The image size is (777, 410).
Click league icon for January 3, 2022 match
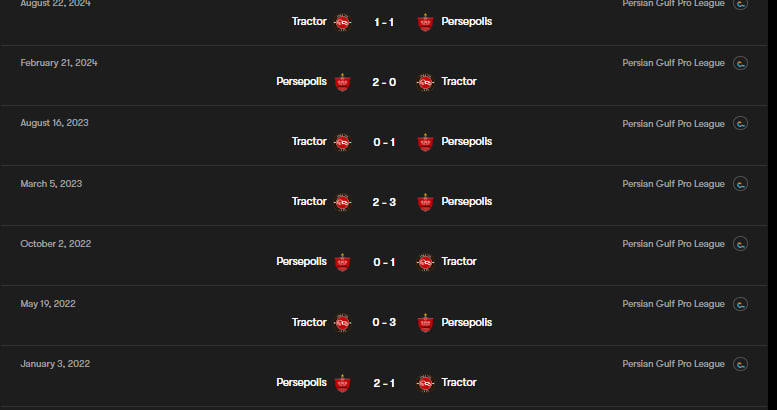(740, 364)
